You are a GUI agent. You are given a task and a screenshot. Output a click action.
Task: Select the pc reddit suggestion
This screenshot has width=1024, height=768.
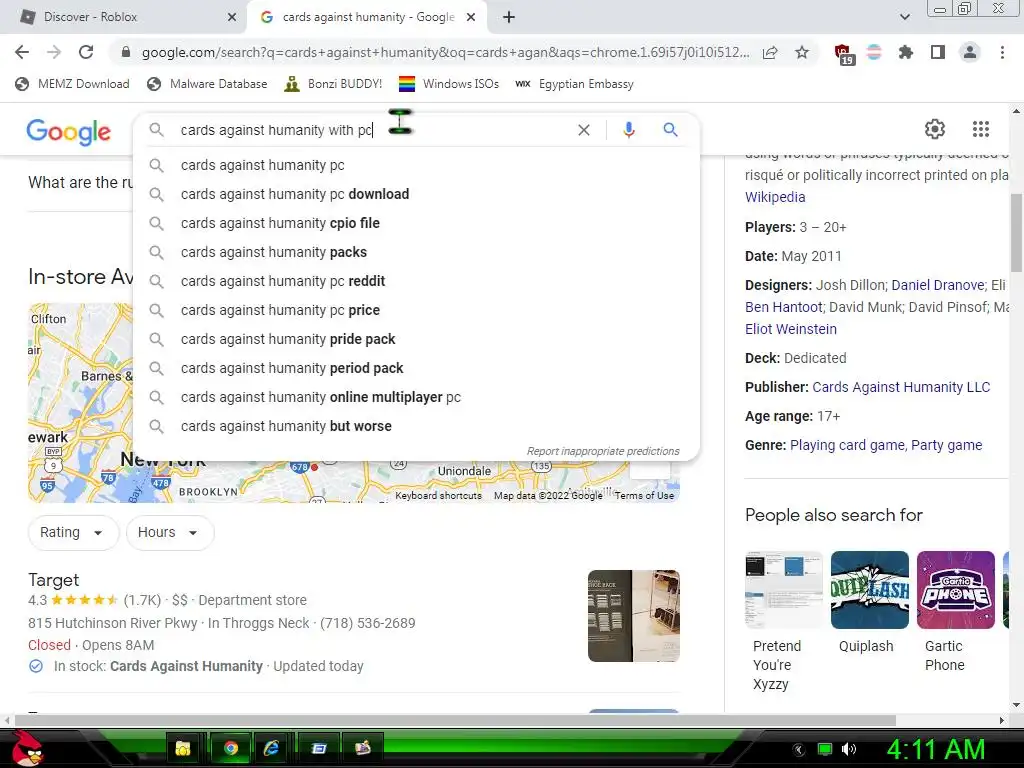(416, 281)
